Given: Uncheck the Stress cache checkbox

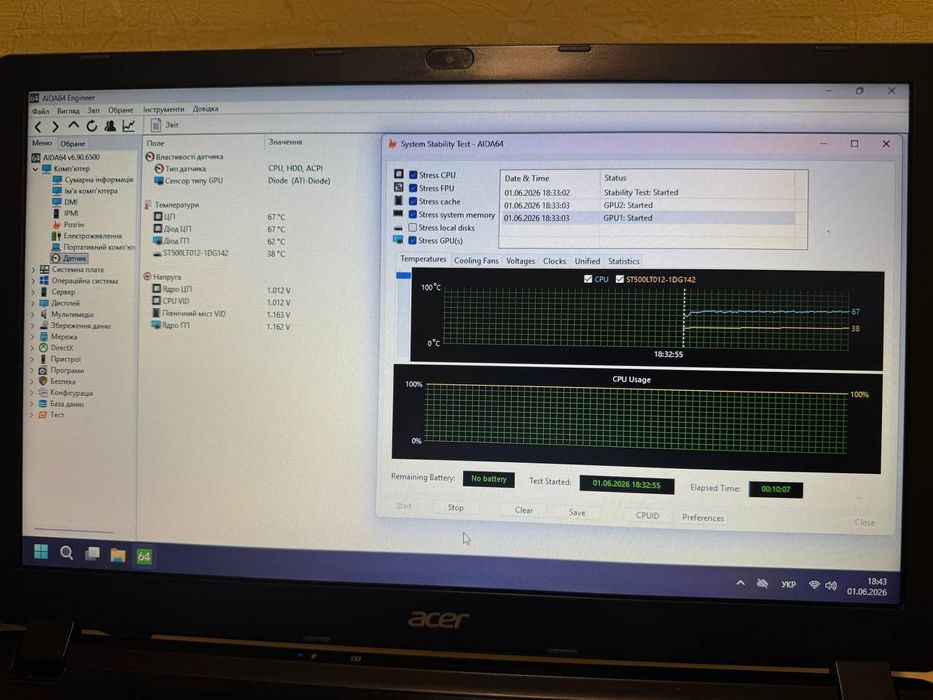Looking at the screenshot, I should point(413,201).
